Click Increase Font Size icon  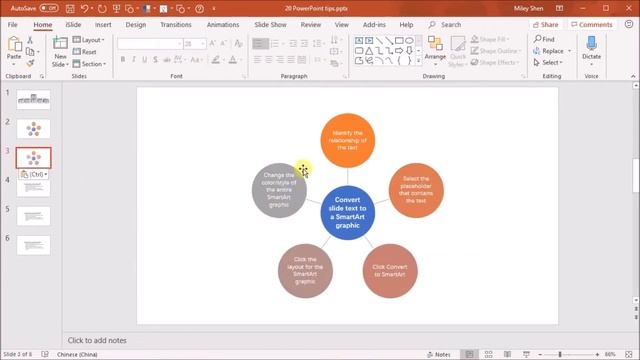[212, 43]
